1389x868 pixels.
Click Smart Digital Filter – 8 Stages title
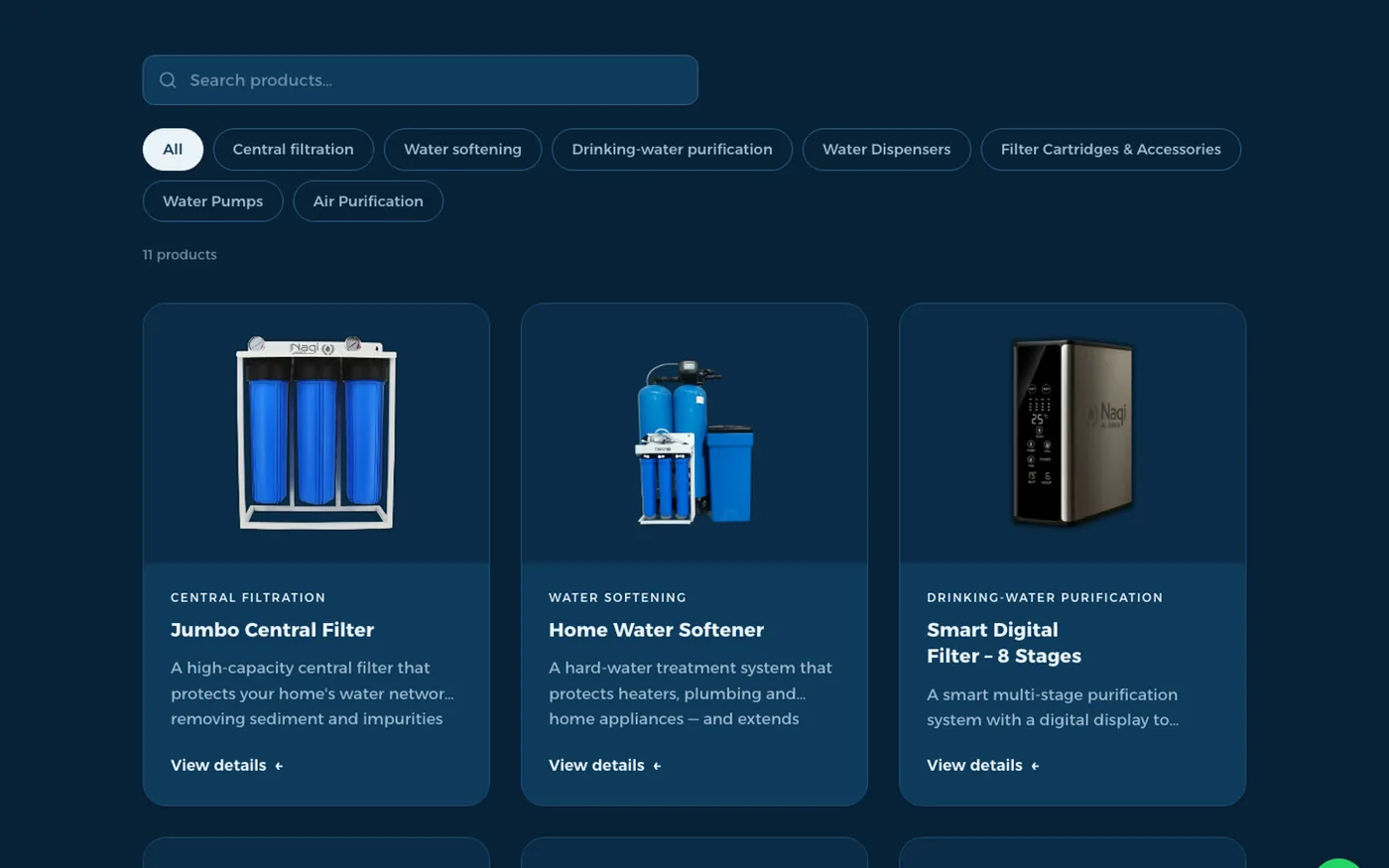point(1004,643)
